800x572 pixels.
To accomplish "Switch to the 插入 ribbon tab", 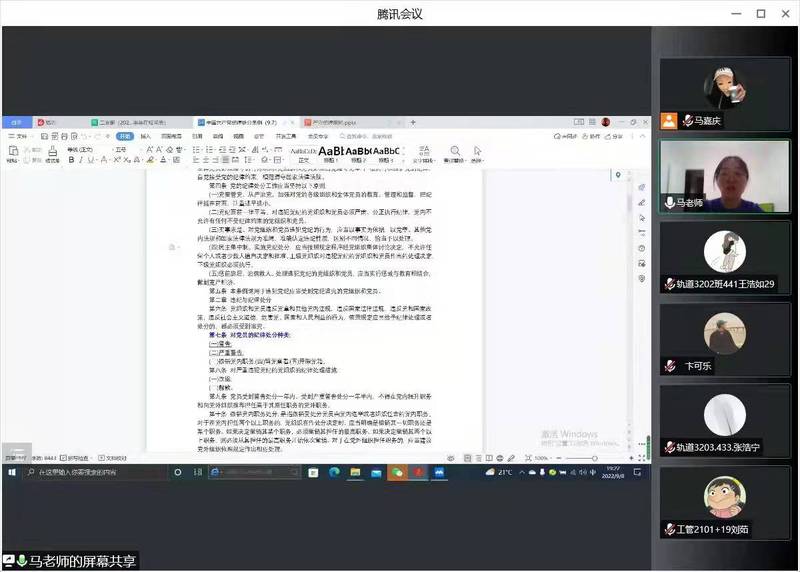I will click(x=147, y=136).
